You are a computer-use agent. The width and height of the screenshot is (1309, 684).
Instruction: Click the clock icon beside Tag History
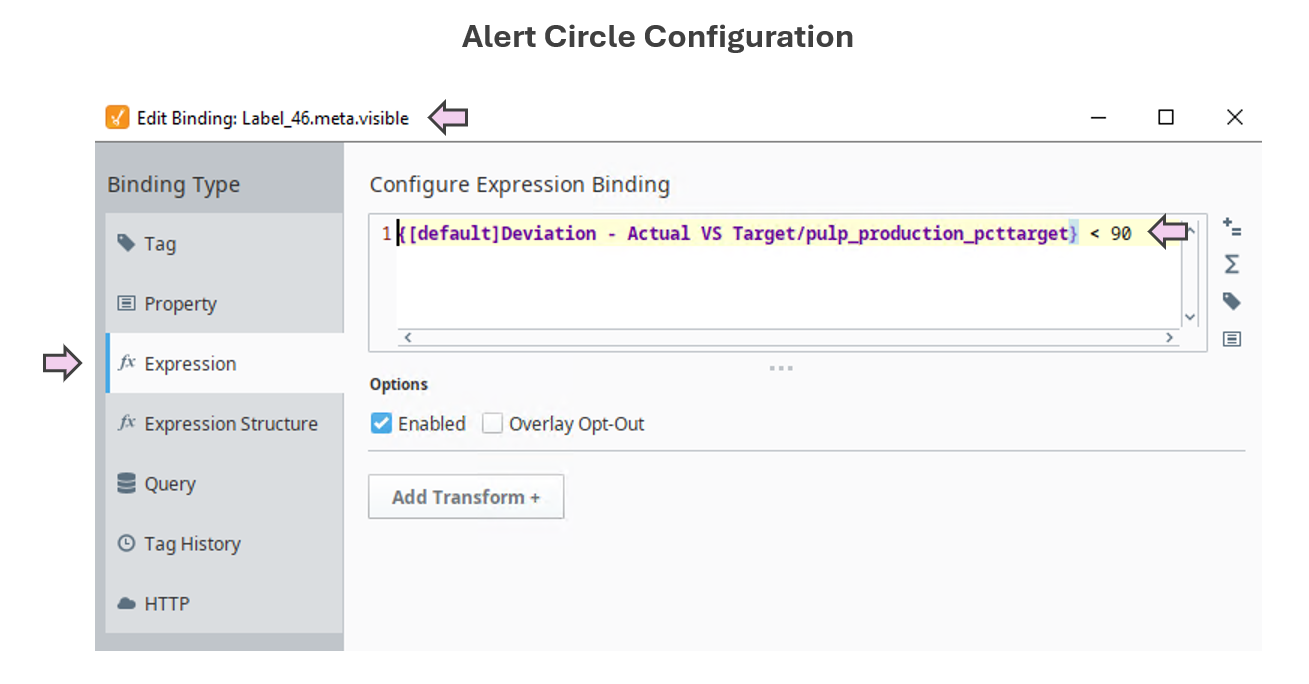pyautogui.click(x=126, y=544)
